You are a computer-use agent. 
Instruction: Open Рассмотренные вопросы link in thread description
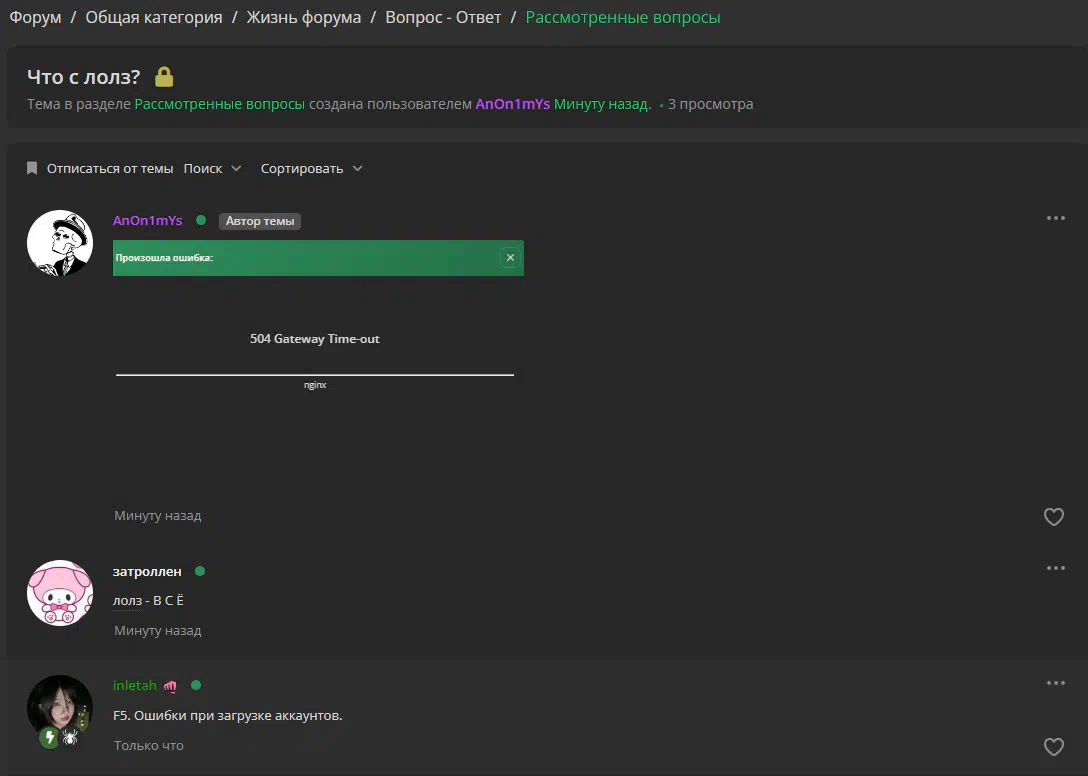pyautogui.click(x=219, y=104)
